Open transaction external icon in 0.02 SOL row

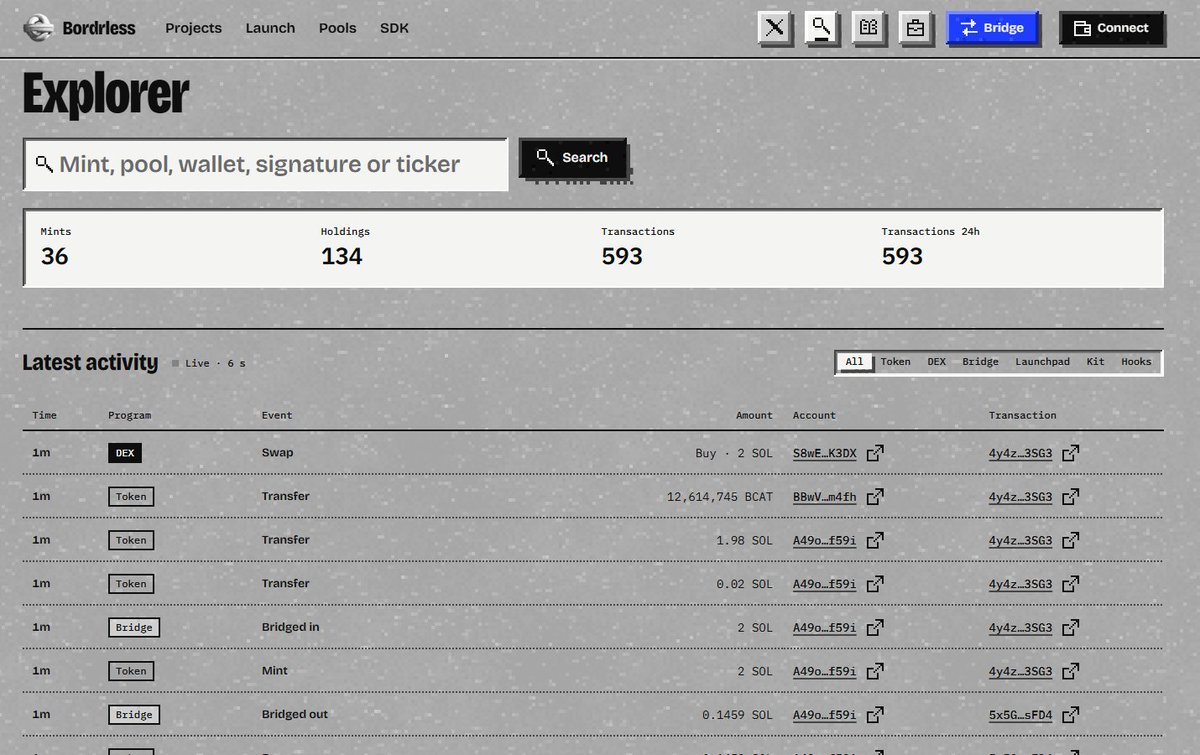(x=1070, y=584)
